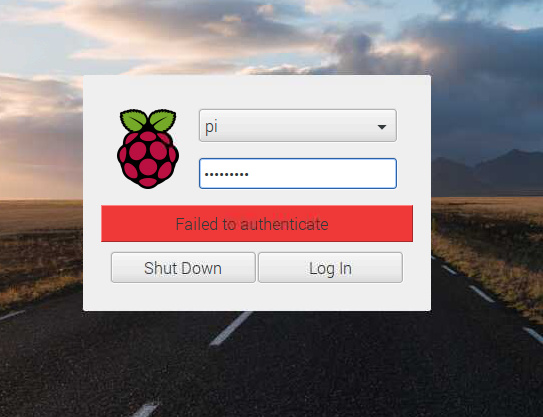
Task: Click the 'Shut Down' label text
Action: 183,268
